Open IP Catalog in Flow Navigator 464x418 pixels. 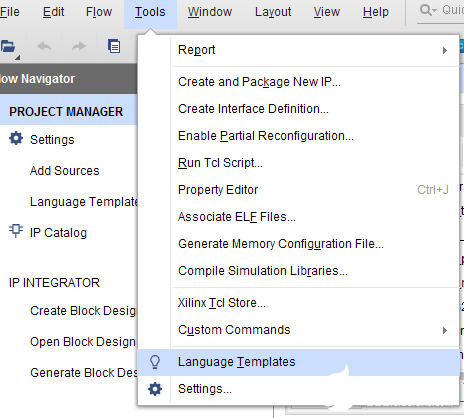click(x=58, y=233)
